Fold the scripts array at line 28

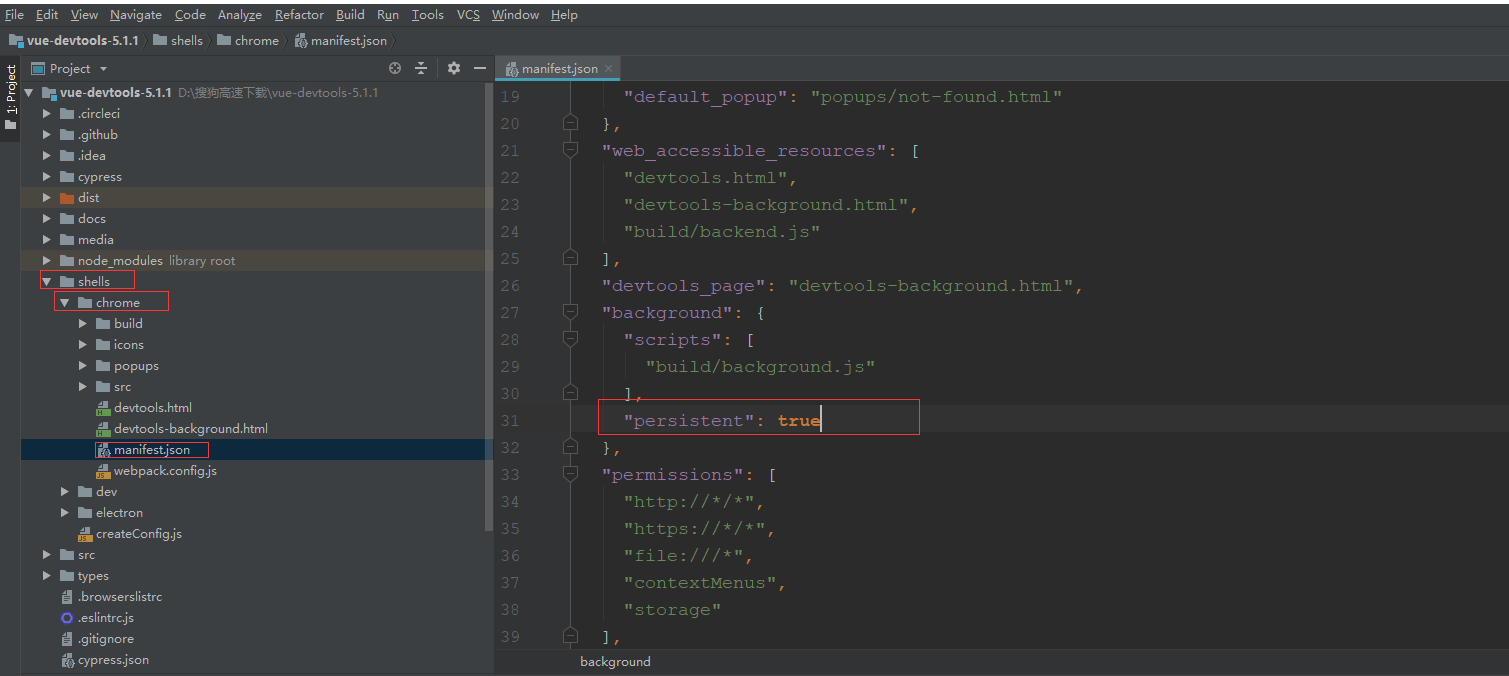[570, 339]
